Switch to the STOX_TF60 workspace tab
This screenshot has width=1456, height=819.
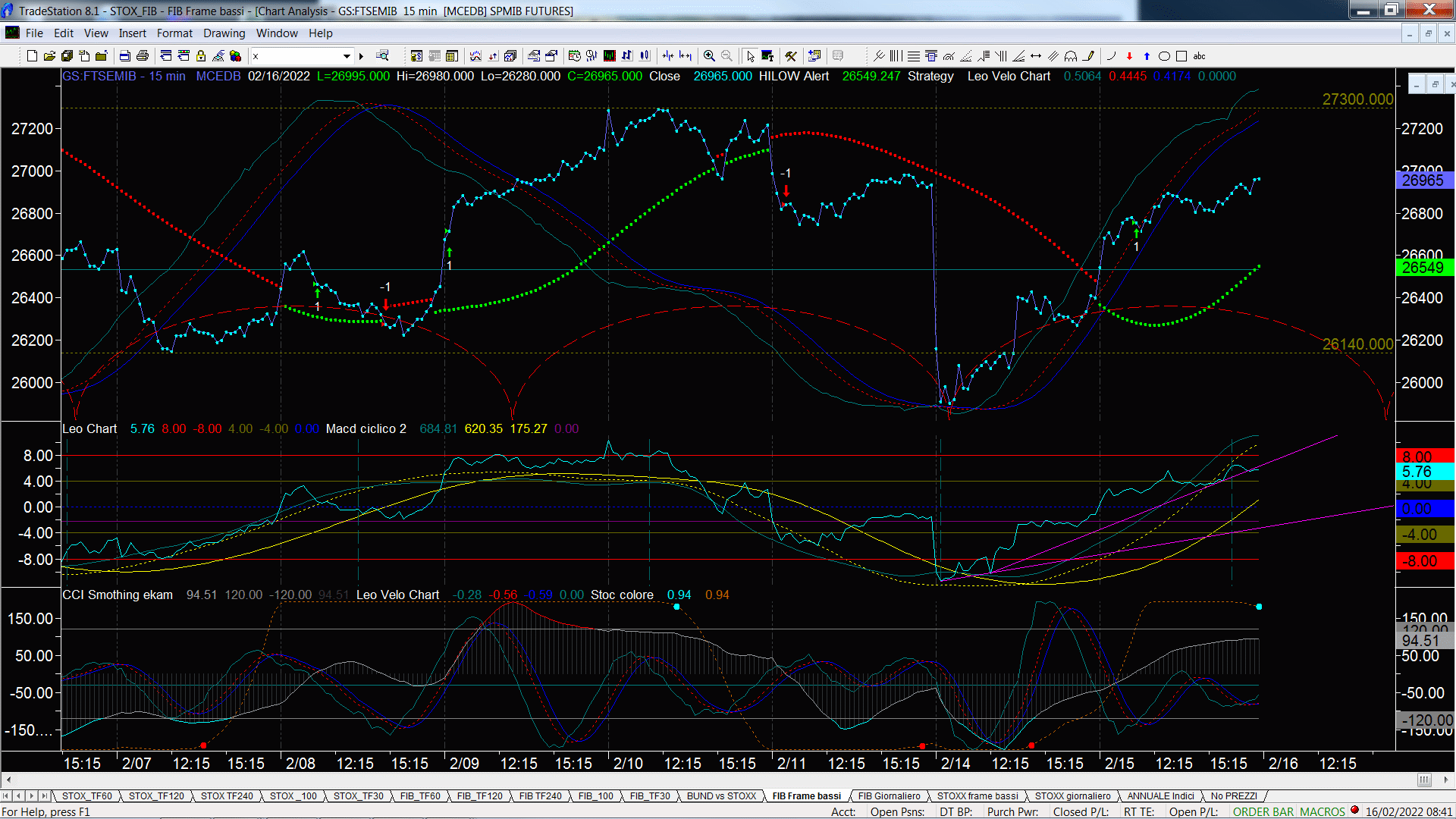86,796
